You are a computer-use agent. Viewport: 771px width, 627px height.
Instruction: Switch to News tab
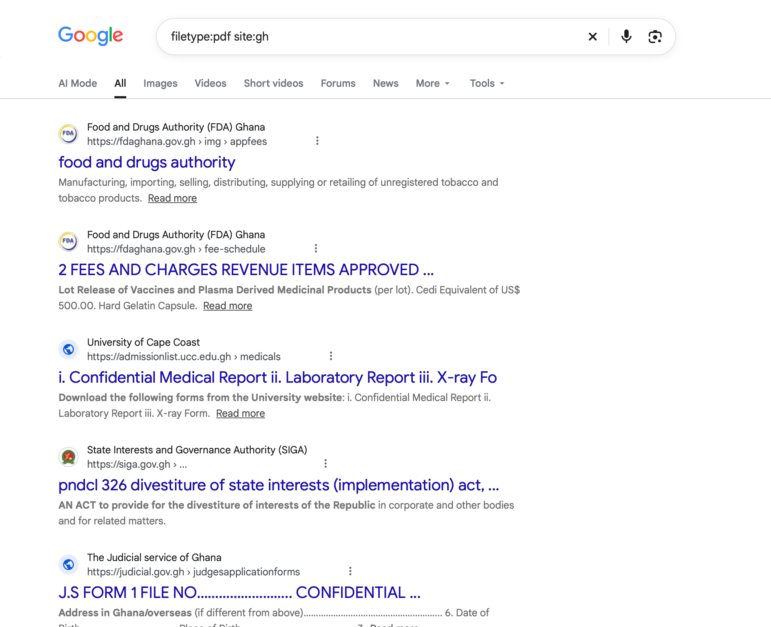386,83
